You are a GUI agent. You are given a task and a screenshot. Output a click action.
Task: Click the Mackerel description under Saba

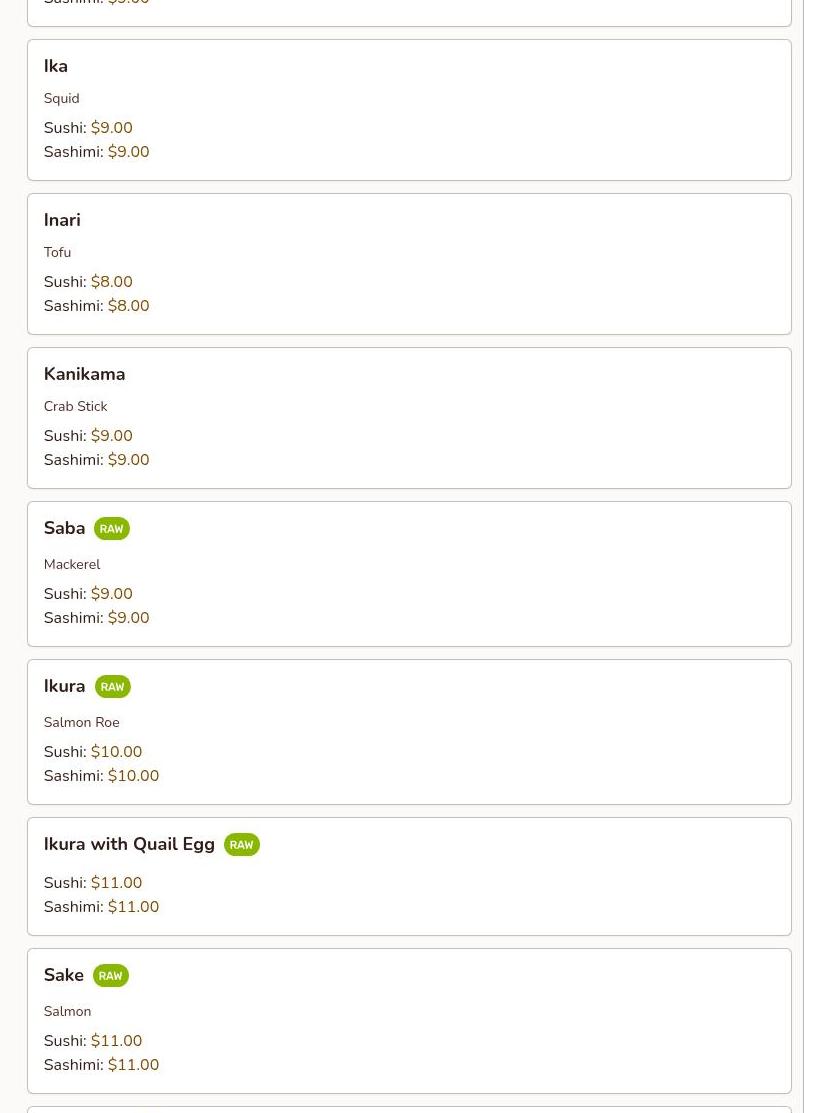click(72, 564)
